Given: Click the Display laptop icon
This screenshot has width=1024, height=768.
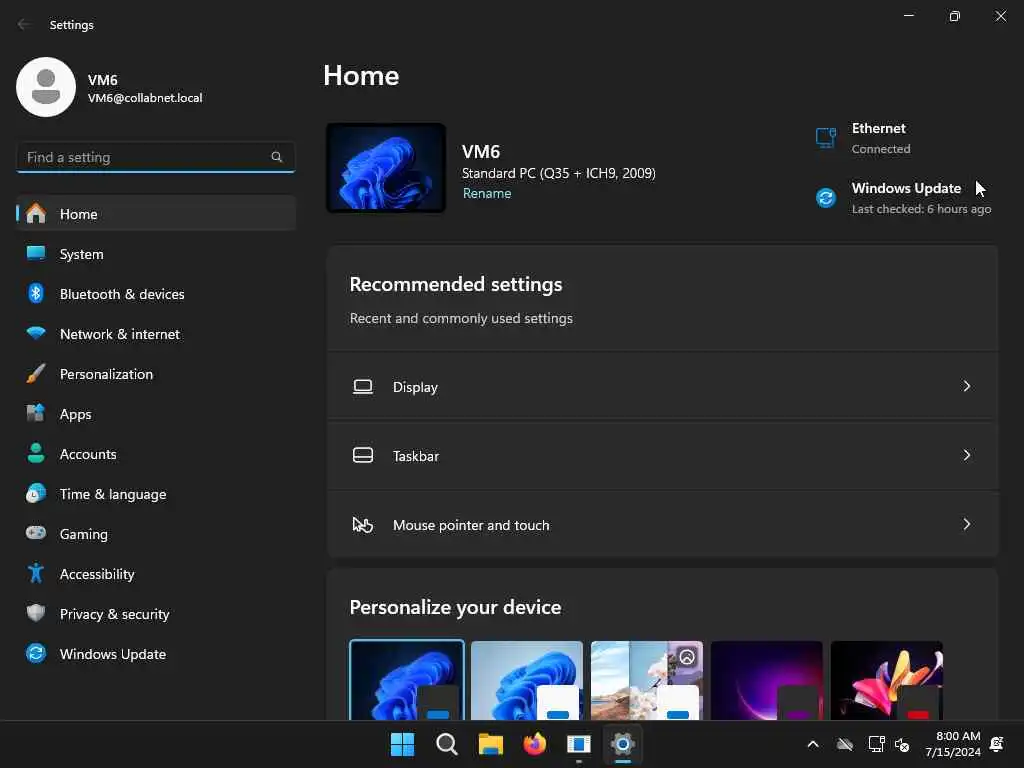Looking at the screenshot, I should click(x=362, y=387).
